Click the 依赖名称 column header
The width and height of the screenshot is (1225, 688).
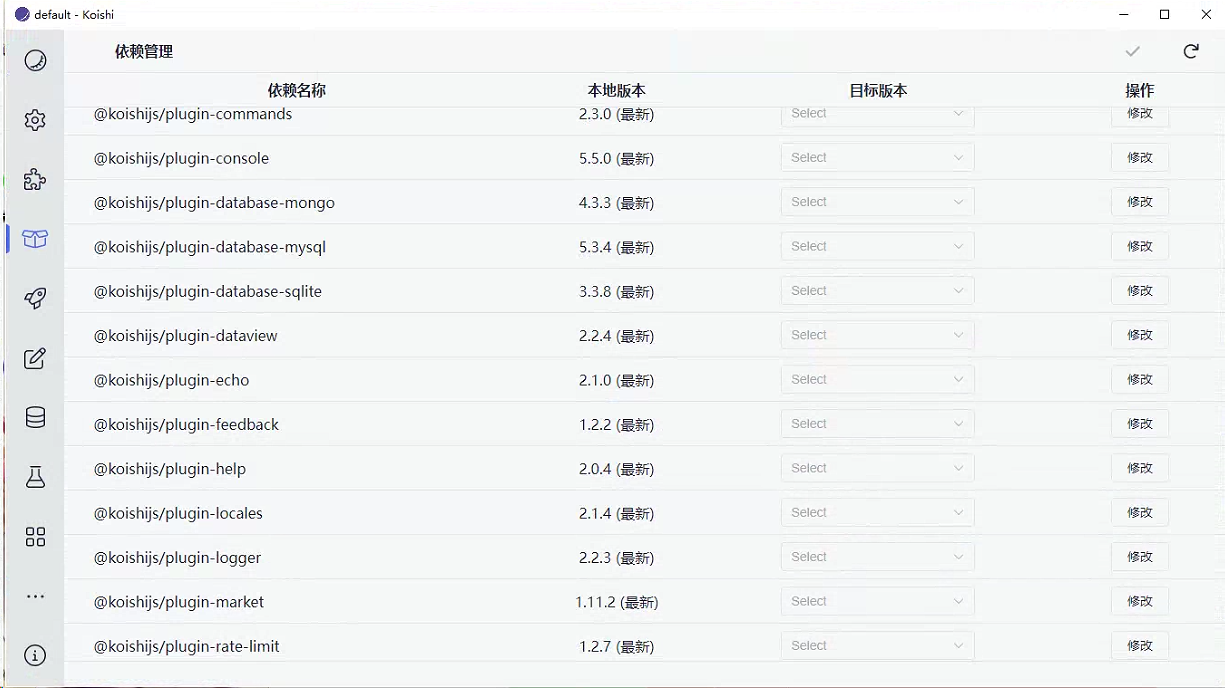point(297,90)
